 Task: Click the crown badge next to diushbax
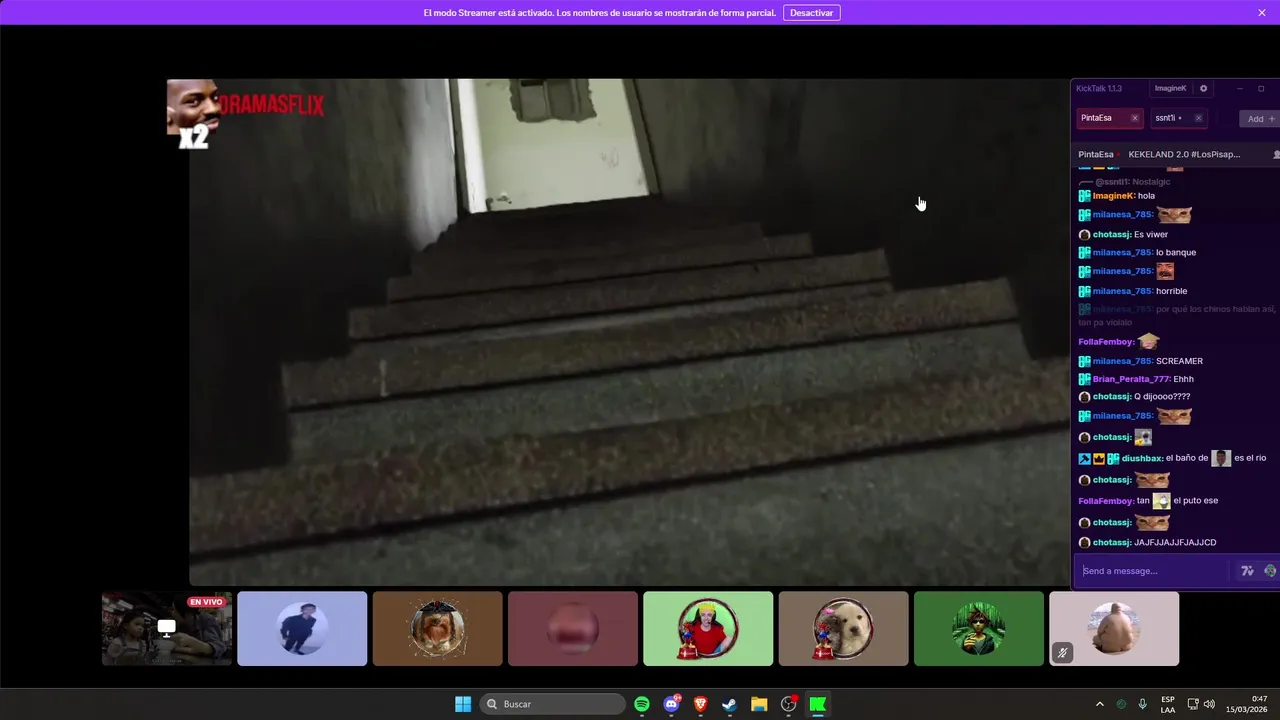pyautogui.click(x=1098, y=458)
